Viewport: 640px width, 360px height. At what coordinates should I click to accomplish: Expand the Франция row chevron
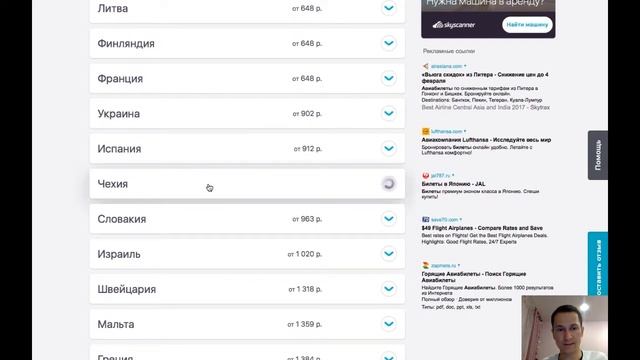click(389, 78)
